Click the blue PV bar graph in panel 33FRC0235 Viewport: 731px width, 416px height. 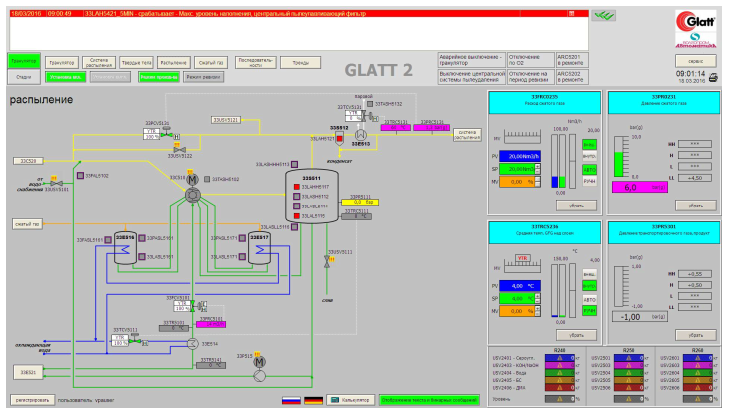tap(554, 162)
